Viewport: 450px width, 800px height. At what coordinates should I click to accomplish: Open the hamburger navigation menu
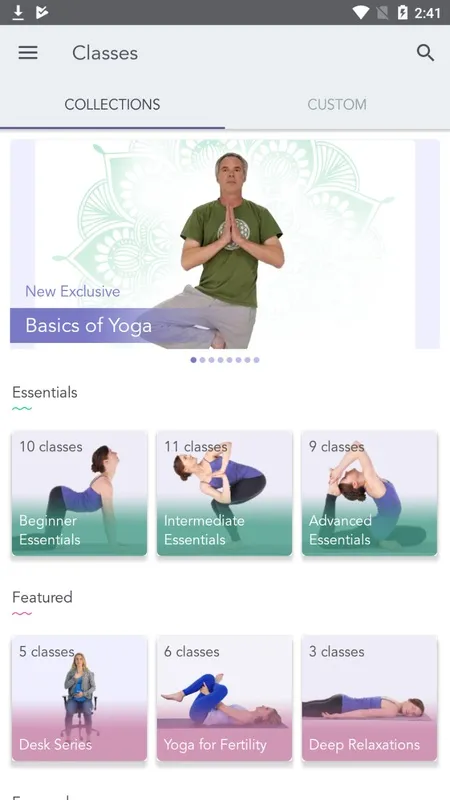(28, 53)
